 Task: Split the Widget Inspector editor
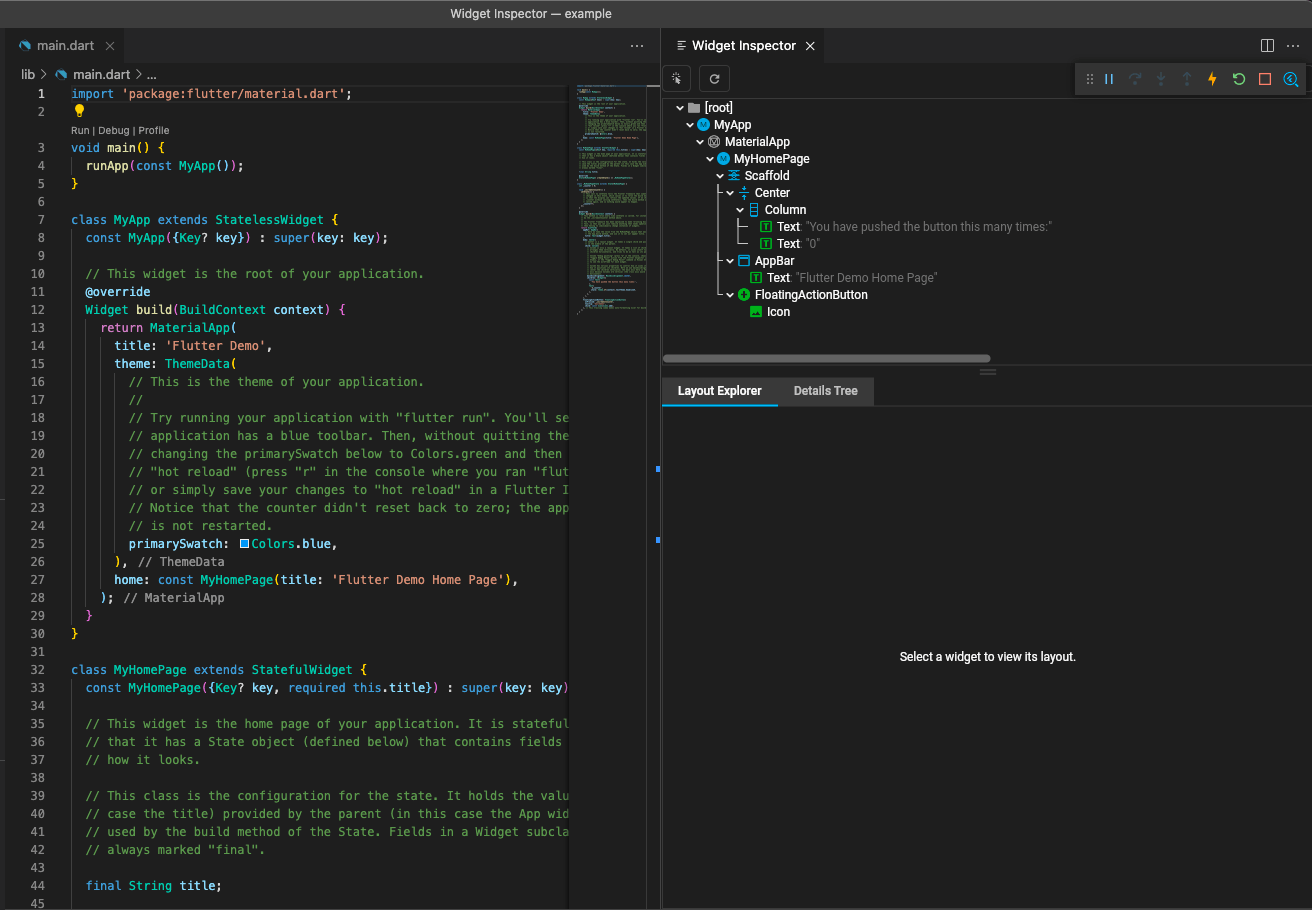(x=1267, y=46)
